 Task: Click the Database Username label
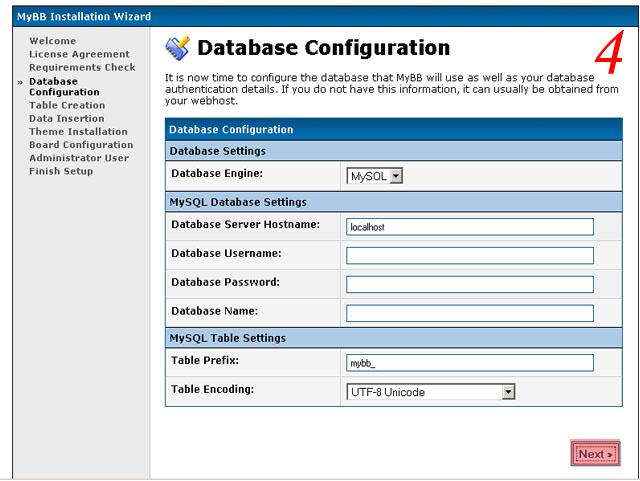click(226, 253)
